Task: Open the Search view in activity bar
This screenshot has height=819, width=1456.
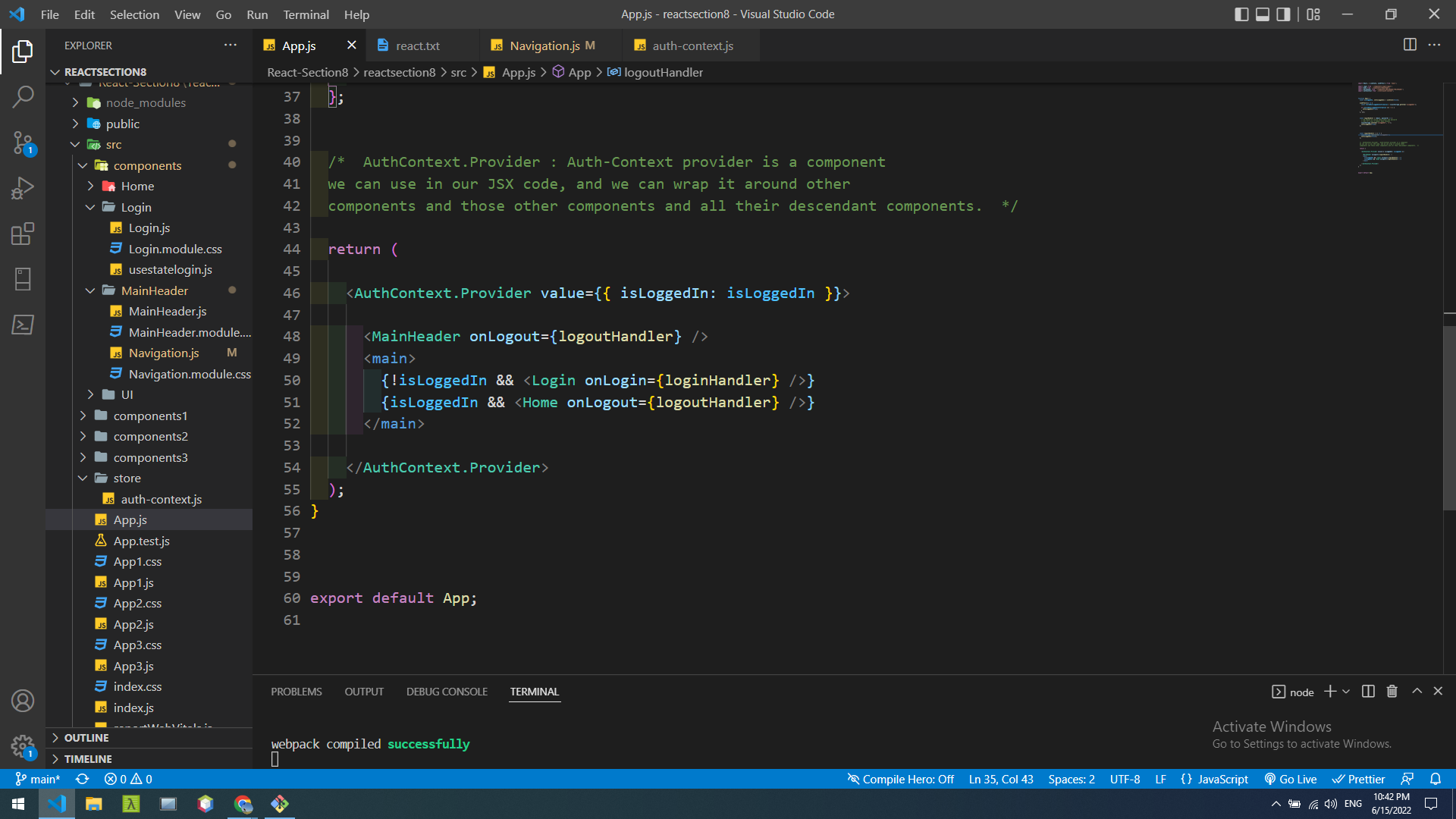Action: [23, 97]
